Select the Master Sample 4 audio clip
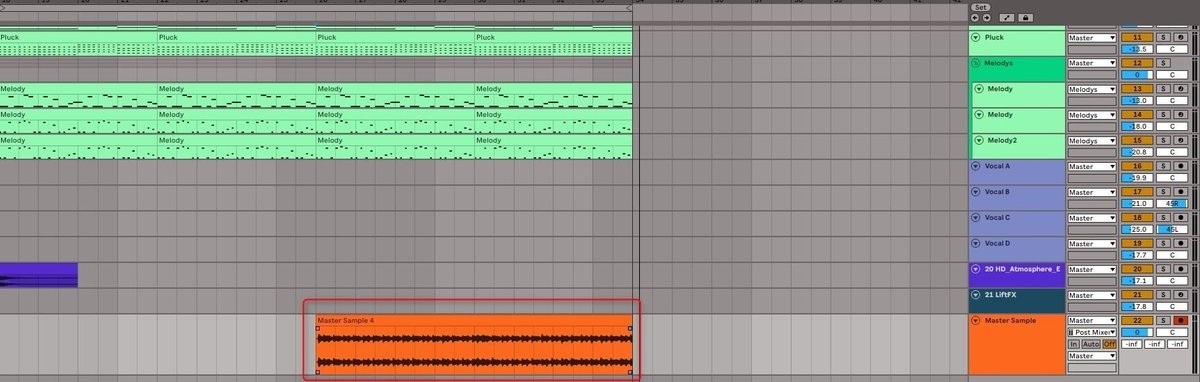This screenshot has width=1200, height=382. coord(474,346)
